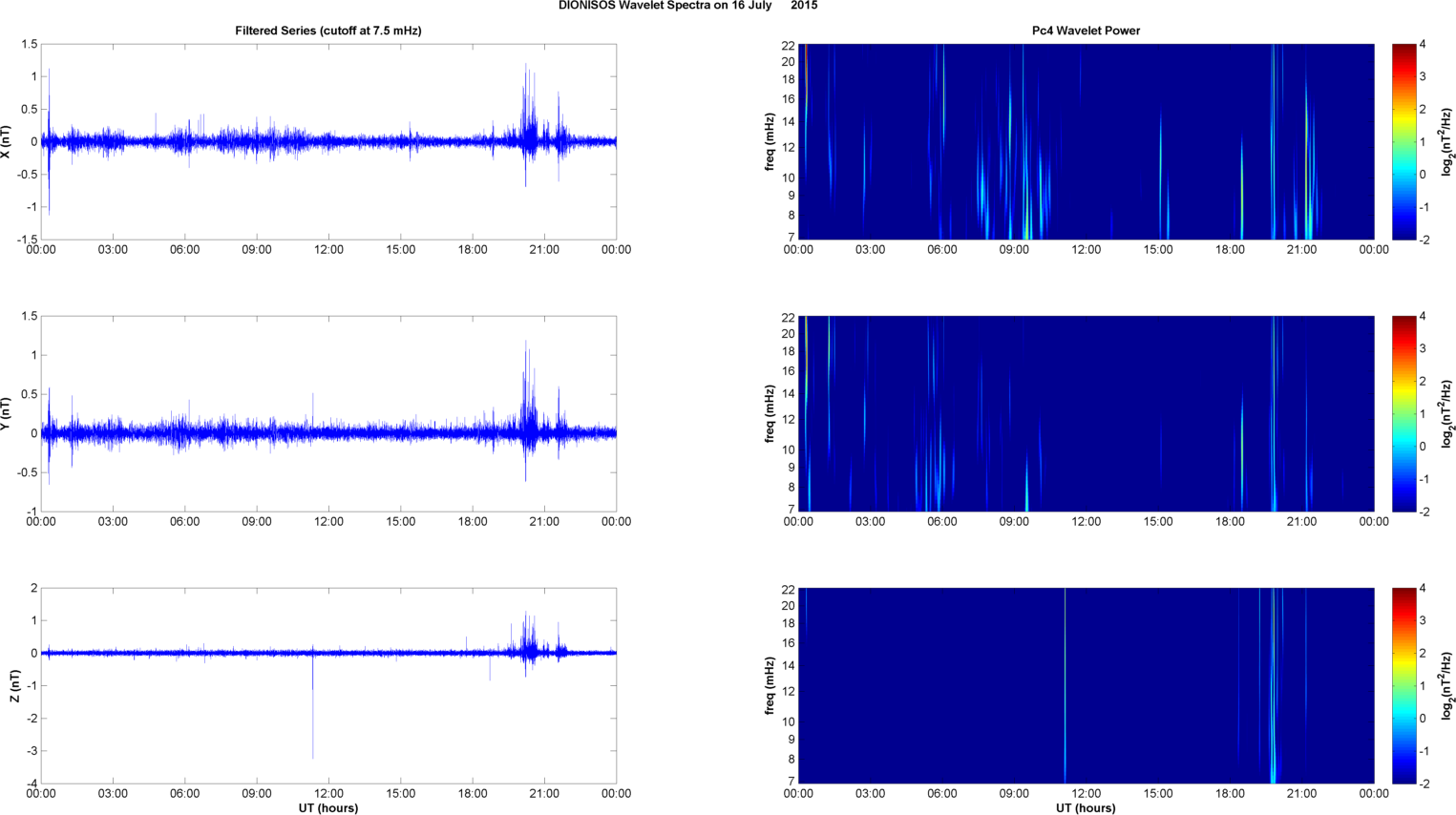This screenshot has height=815, width=1456.
Task: Select the Y component filtered time series plot
Action: point(328,413)
